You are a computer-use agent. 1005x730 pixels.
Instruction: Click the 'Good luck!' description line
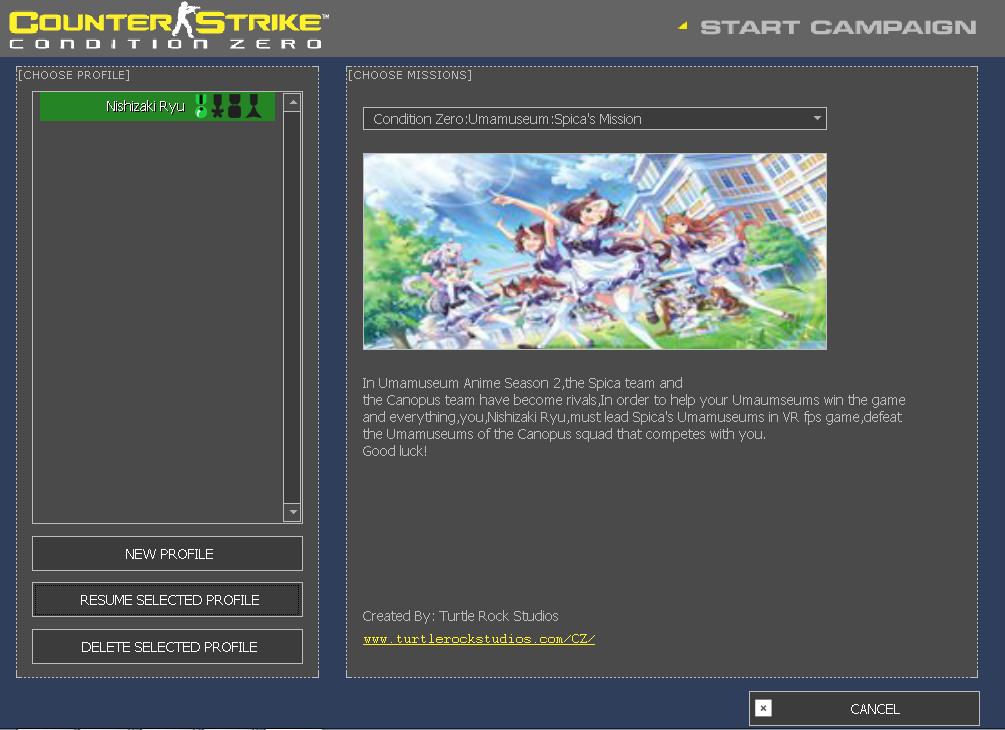pyautogui.click(x=394, y=451)
